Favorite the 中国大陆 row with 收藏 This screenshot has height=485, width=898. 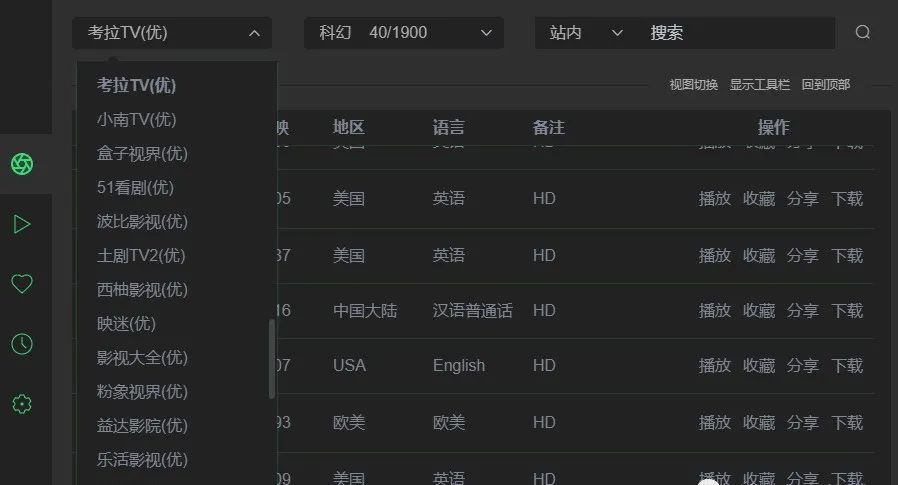(759, 310)
